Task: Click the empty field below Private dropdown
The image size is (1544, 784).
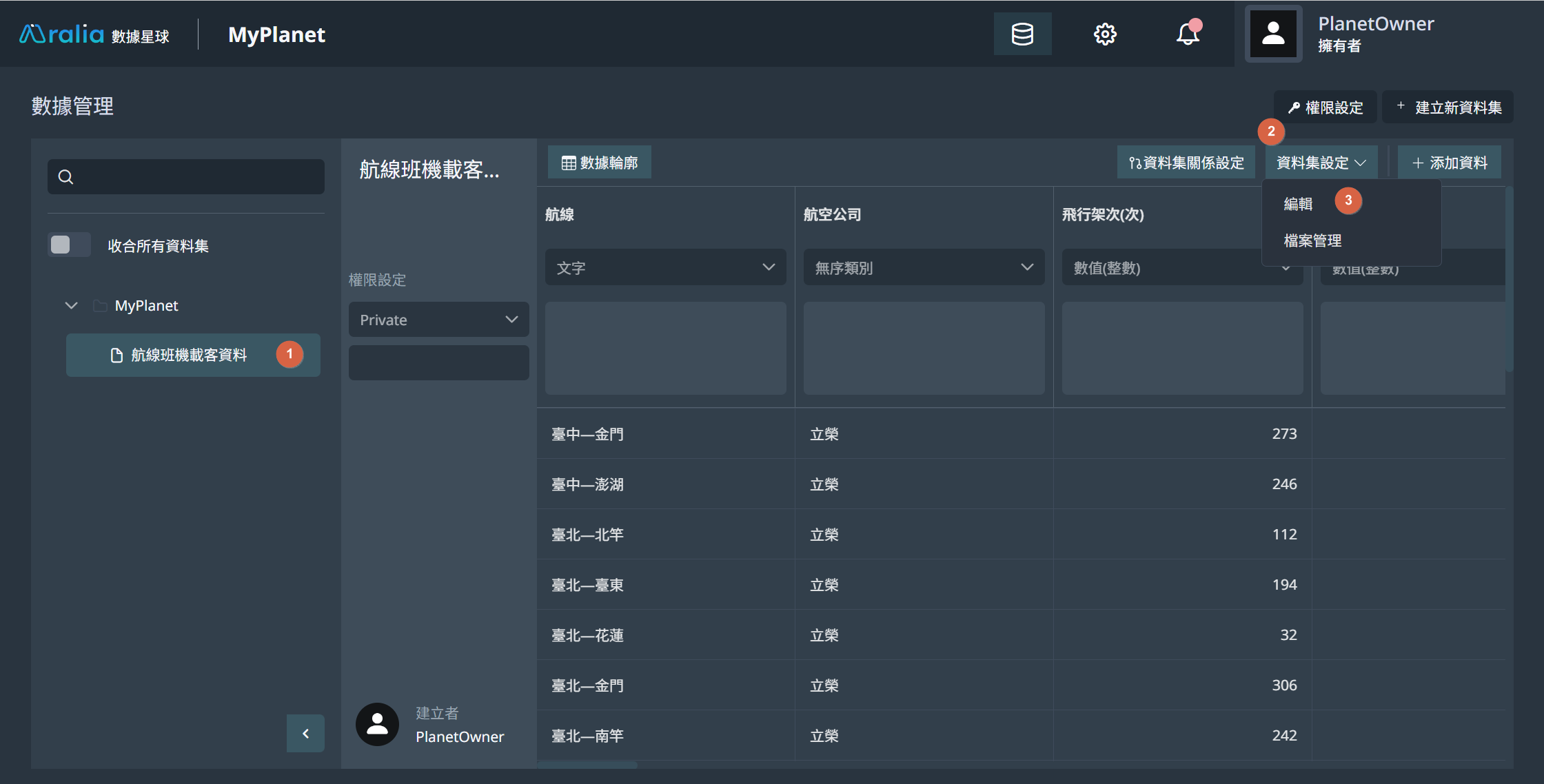Action: [x=438, y=363]
